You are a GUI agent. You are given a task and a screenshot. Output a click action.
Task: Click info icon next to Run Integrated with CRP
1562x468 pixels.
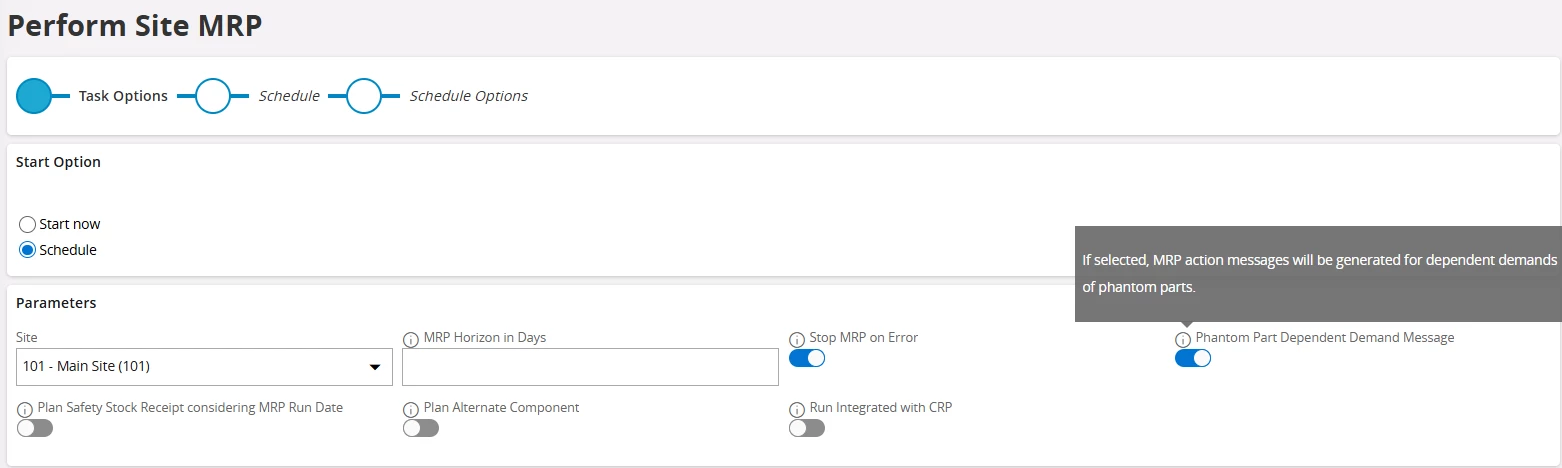coord(797,410)
